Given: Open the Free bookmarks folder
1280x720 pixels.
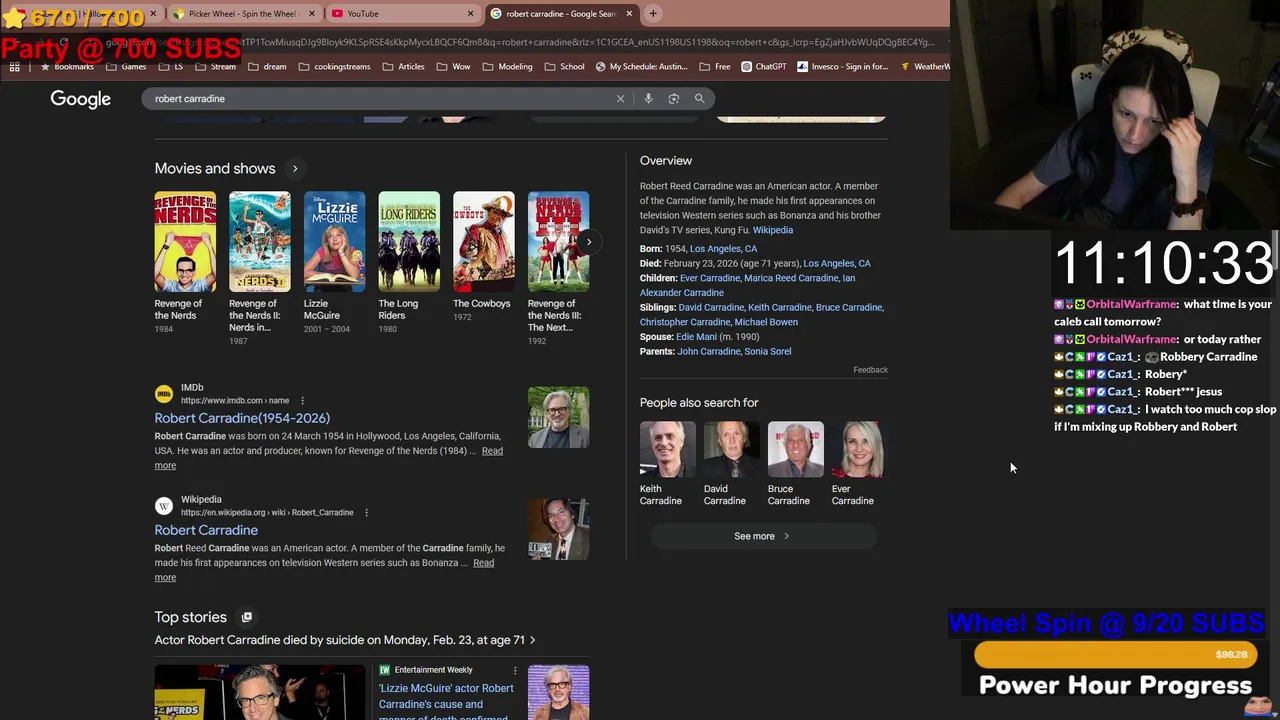Looking at the screenshot, I should (715, 67).
